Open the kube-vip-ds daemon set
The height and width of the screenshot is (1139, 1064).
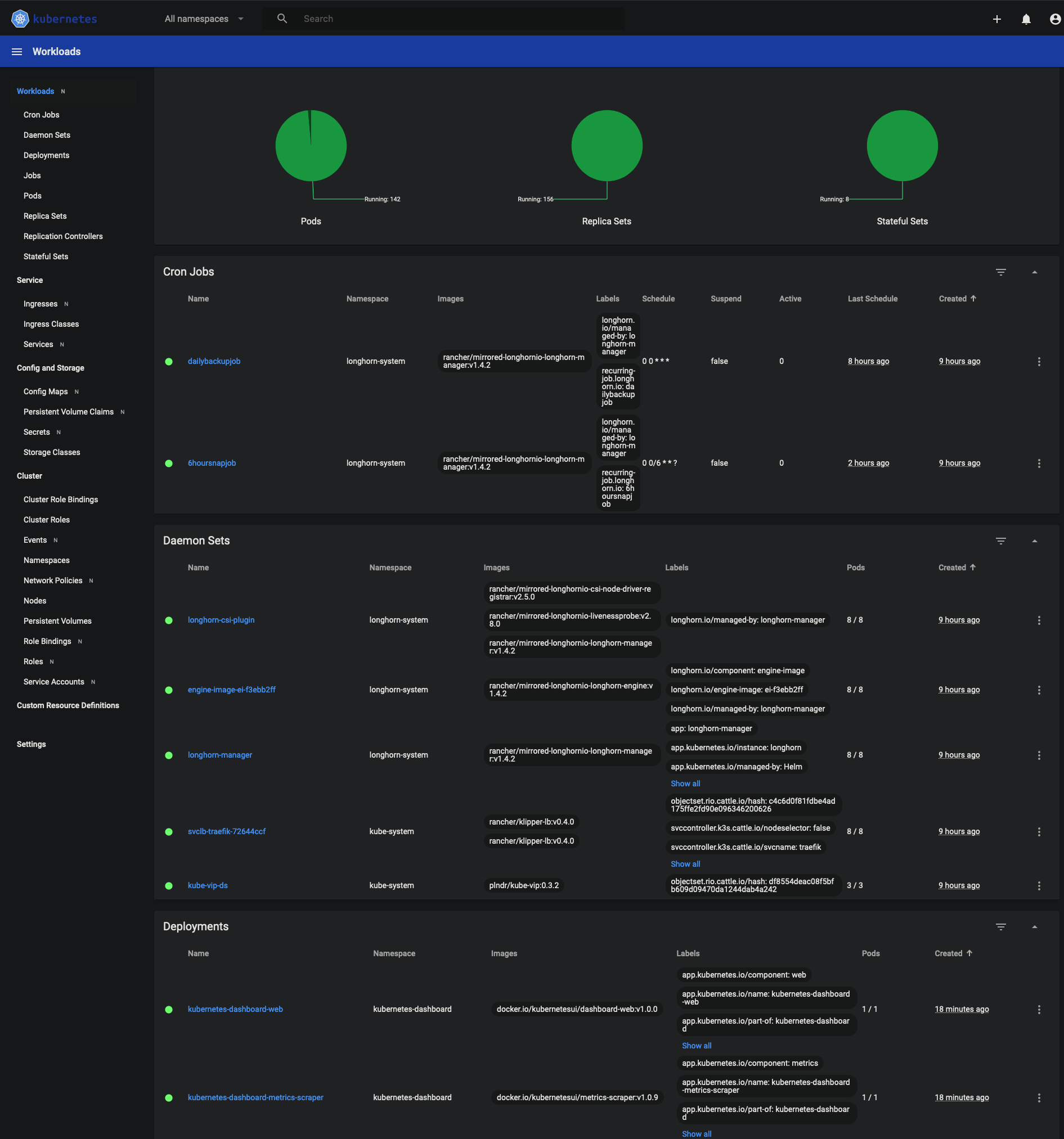(x=208, y=885)
